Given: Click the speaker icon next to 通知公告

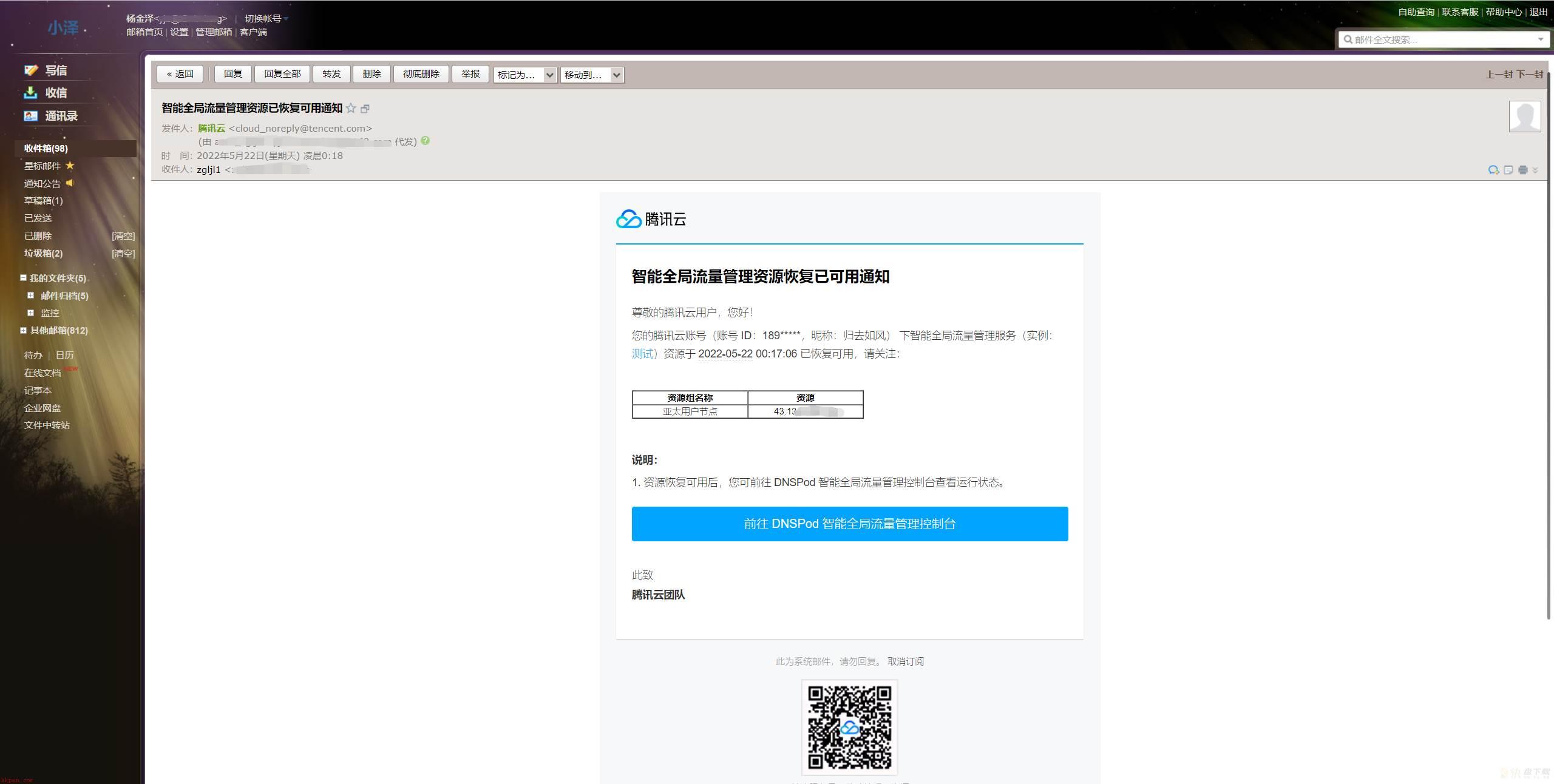Looking at the screenshot, I should [70, 183].
